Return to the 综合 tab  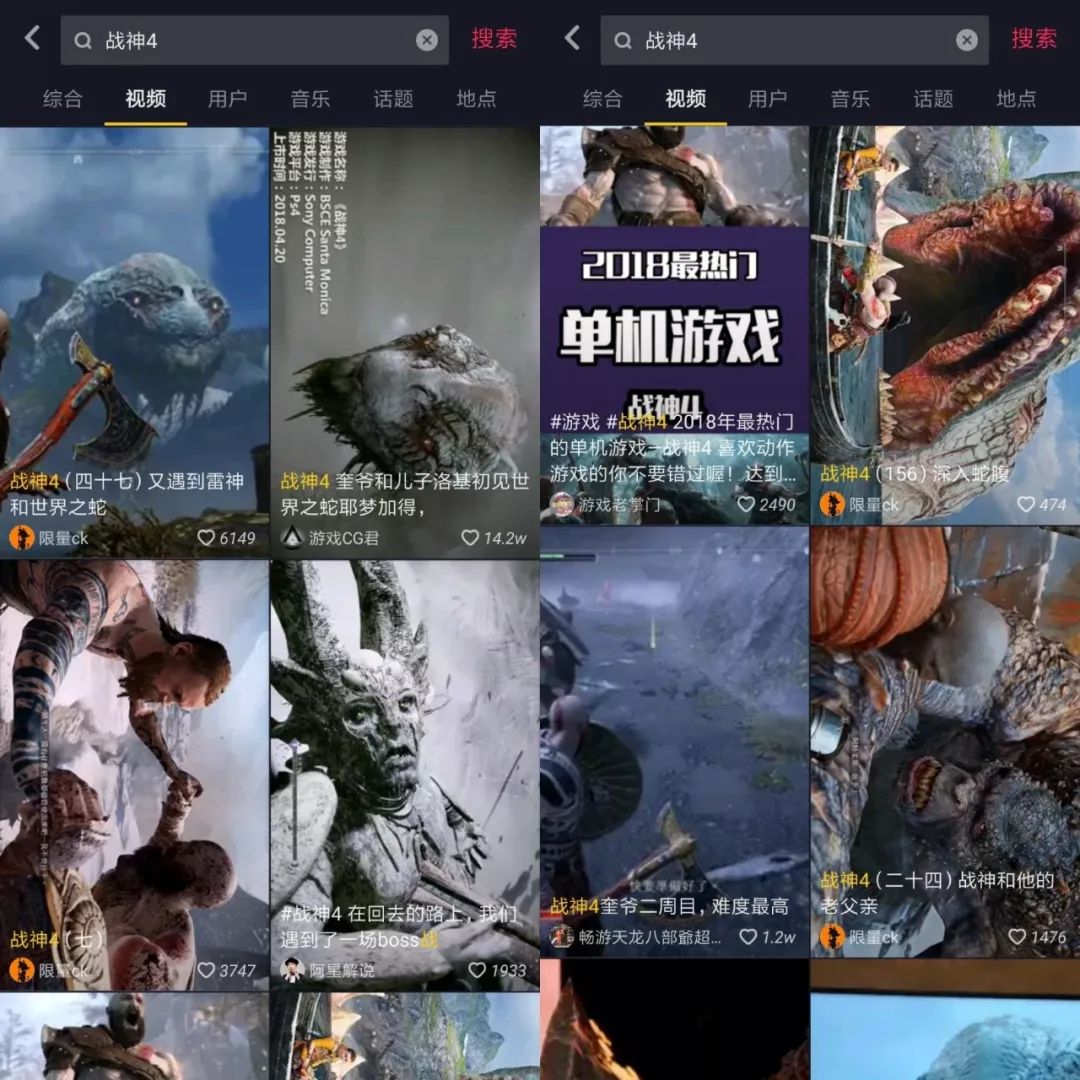point(62,100)
